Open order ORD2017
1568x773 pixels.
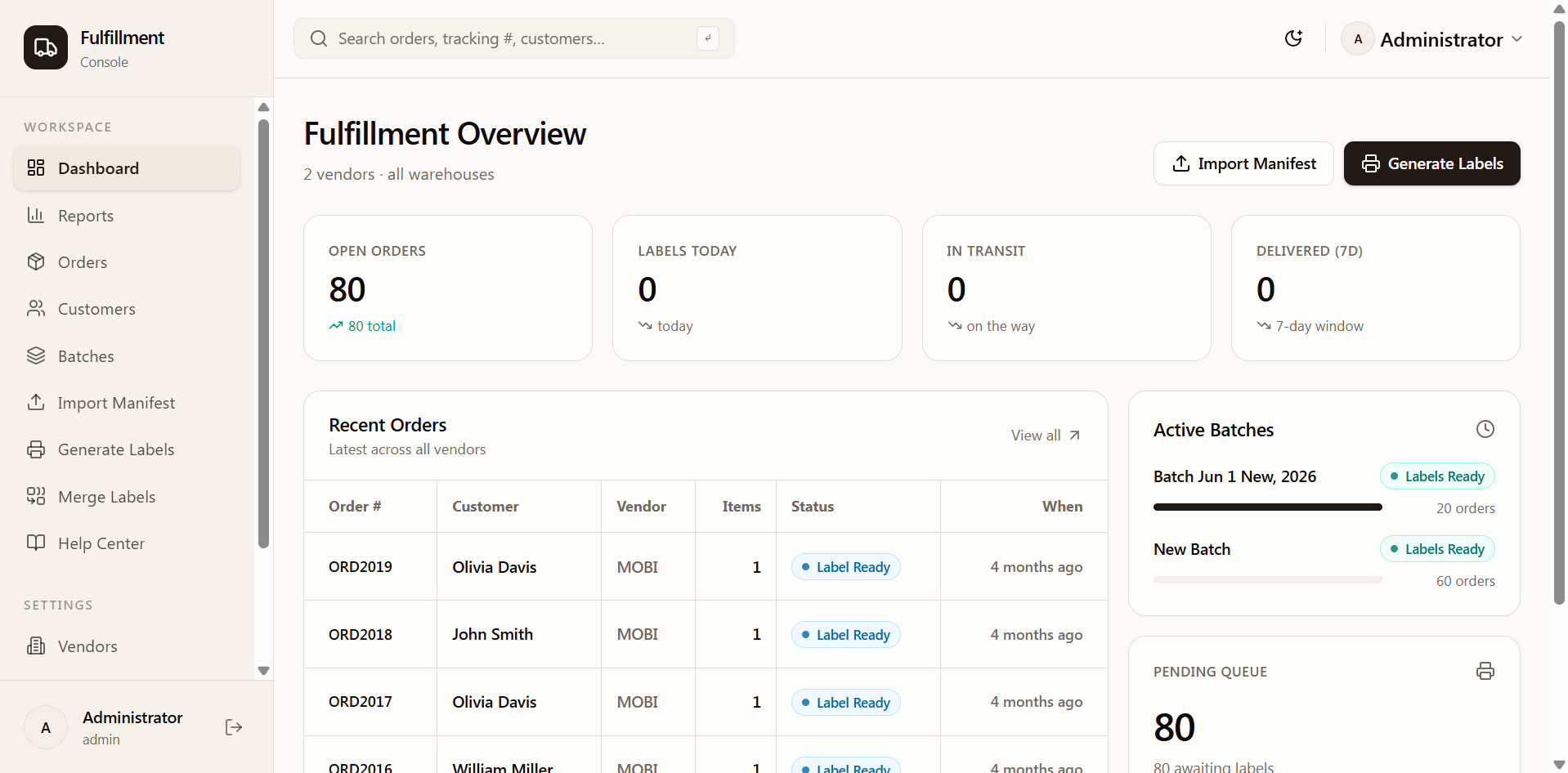[361, 702]
